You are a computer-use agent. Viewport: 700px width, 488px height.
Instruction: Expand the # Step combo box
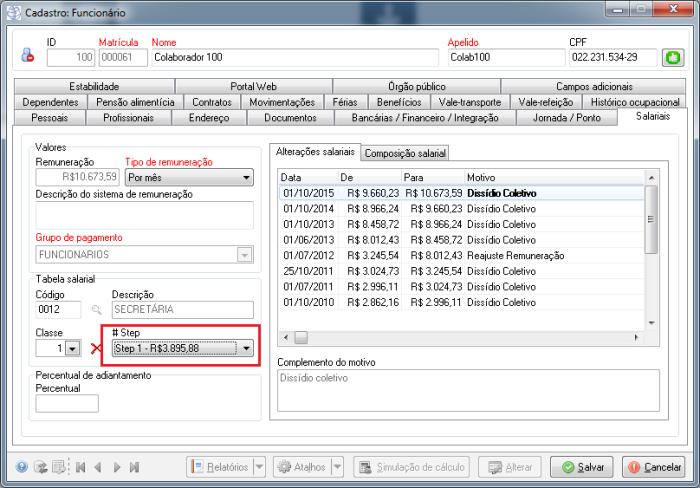coord(246,348)
